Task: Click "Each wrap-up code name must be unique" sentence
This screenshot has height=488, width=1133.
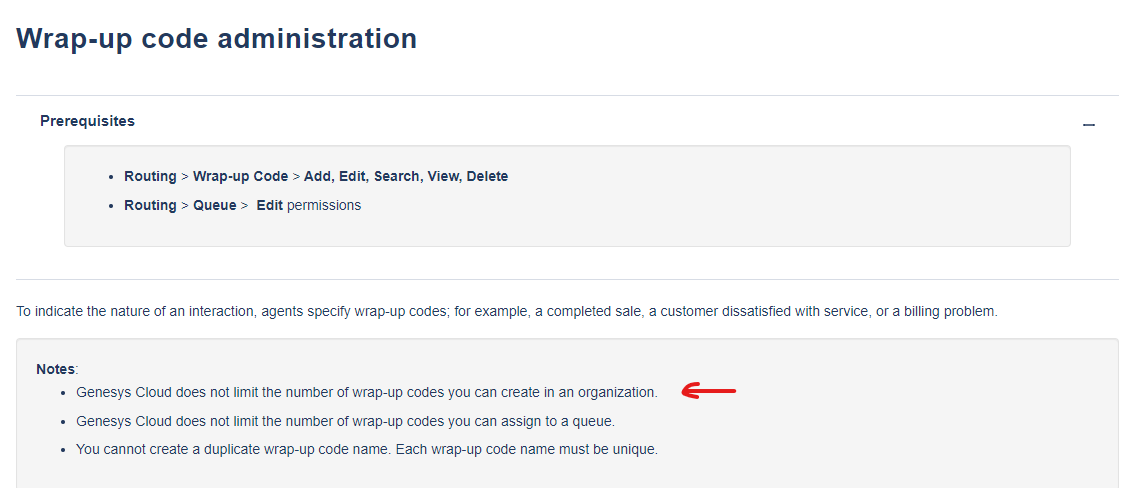Action: coord(527,449)
